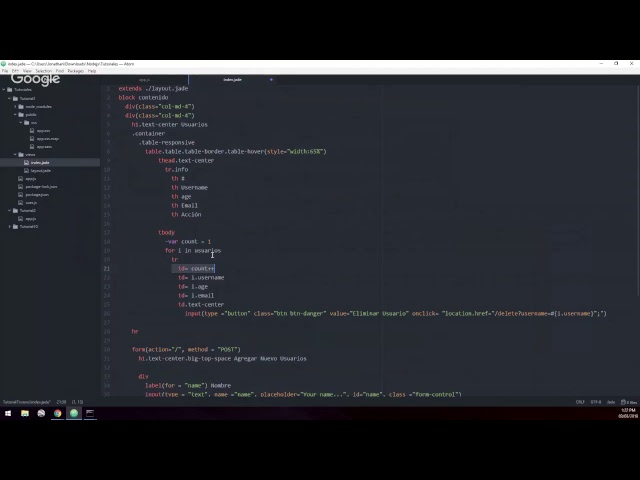Open the Windows Start menu
This screenshot has width=640, height=480.
[x=8, y=413]
